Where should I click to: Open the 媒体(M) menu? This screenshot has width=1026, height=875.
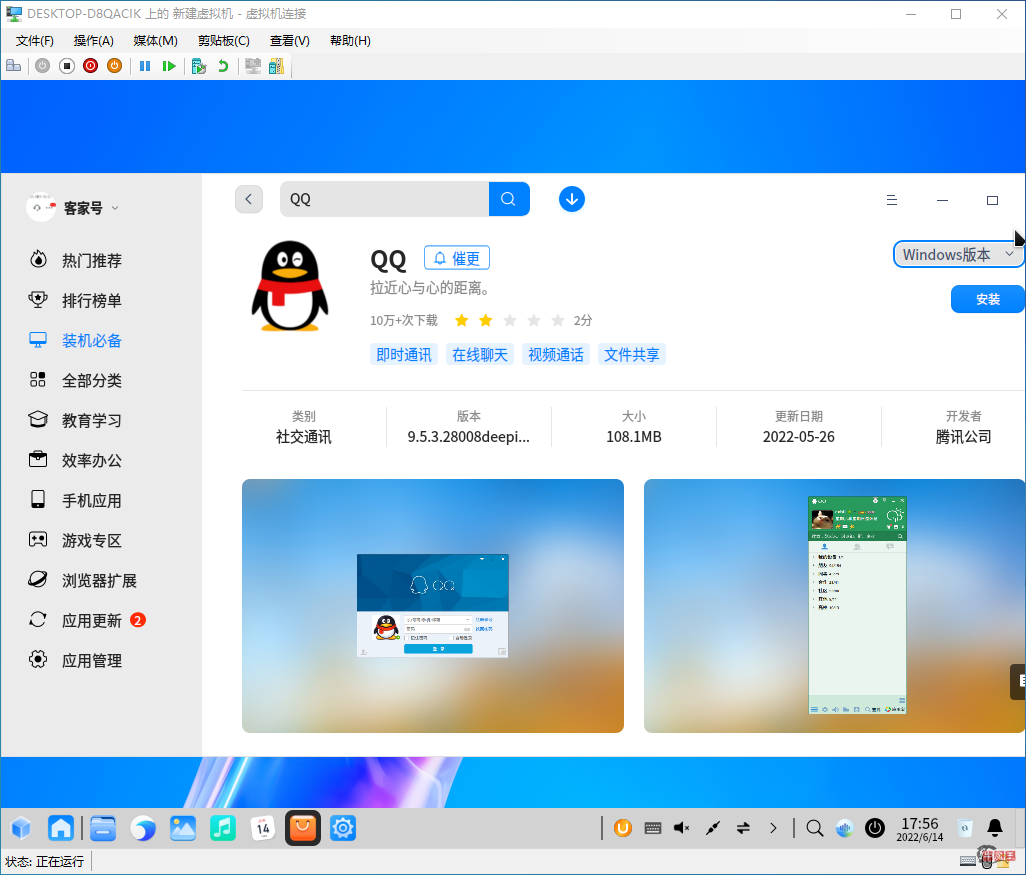[155, 41]
